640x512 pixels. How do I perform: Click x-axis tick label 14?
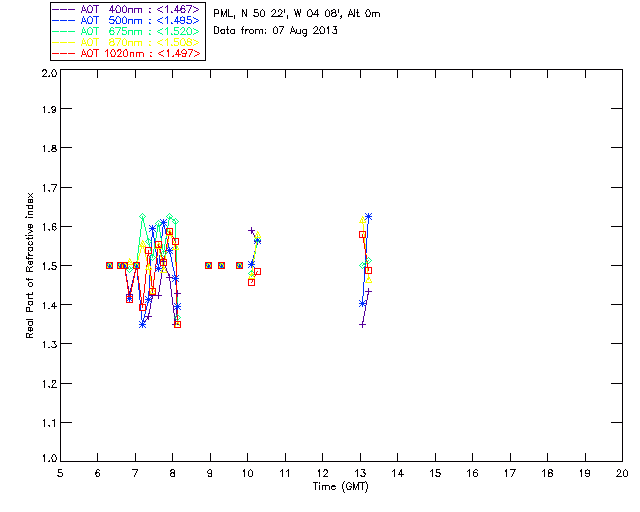point(398,473)
